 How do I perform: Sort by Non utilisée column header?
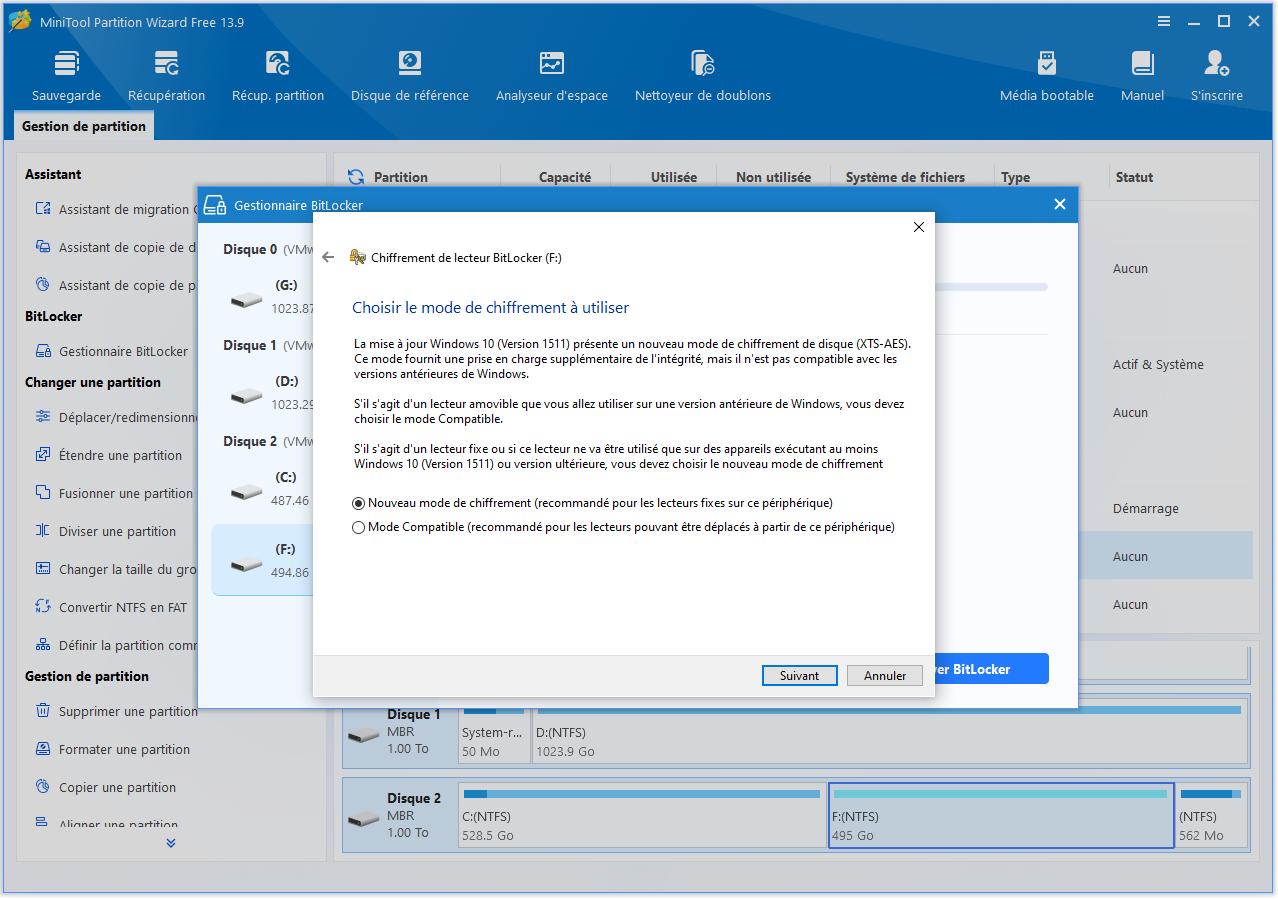(774, 177)
